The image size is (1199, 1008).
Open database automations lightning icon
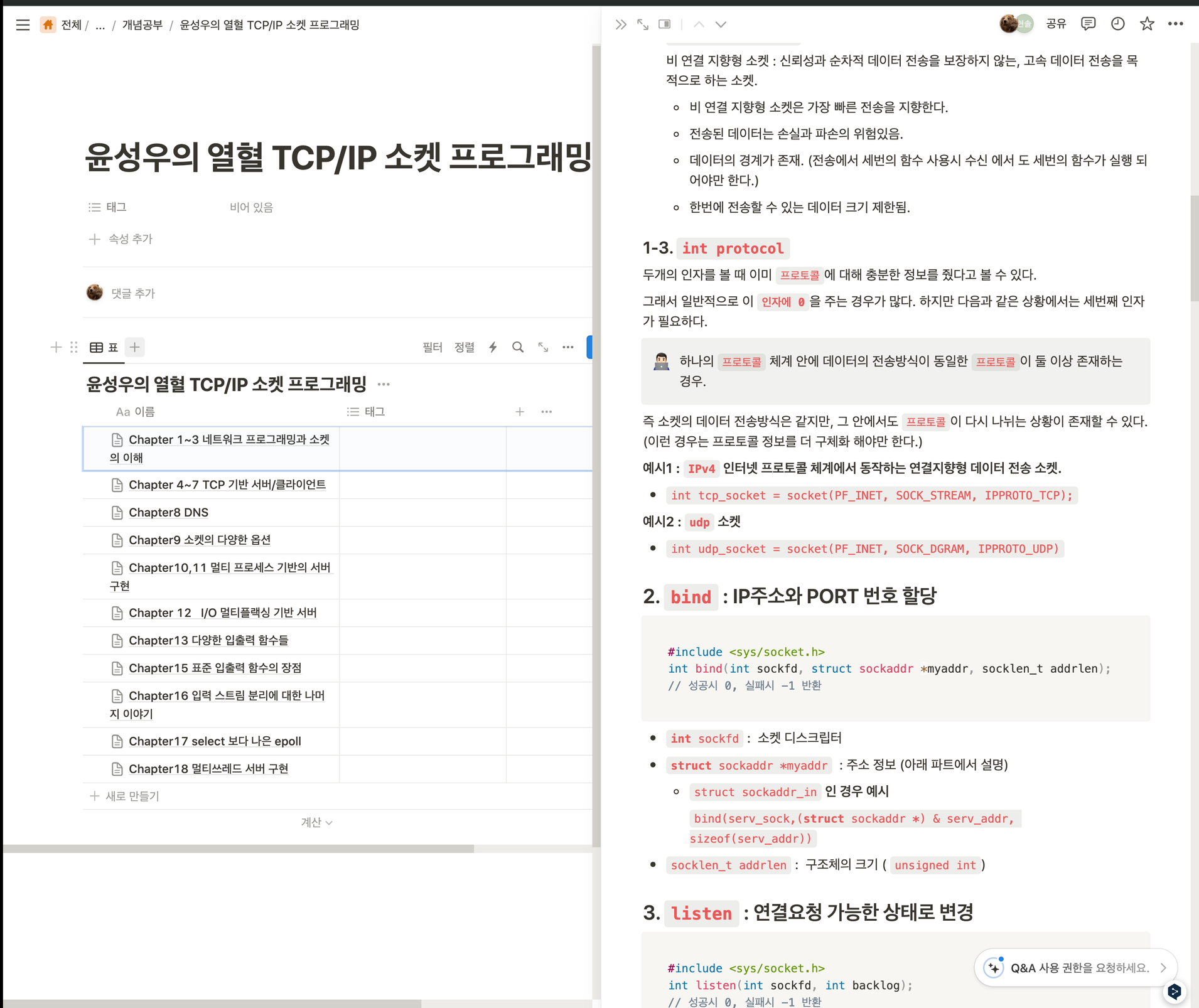tap(493, 347)
